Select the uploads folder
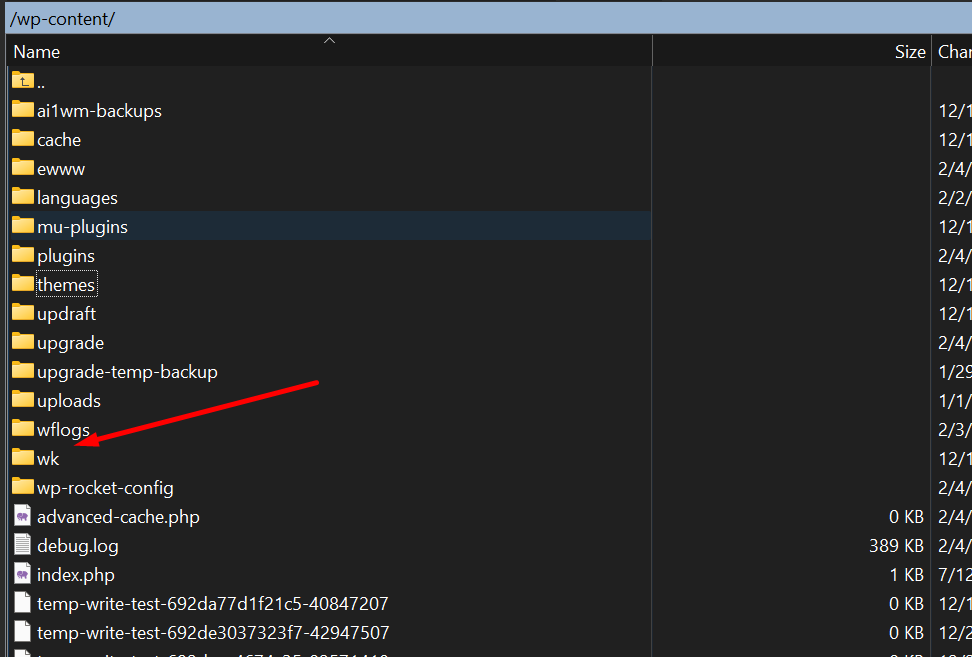972x657 pixels. (68, 401)
